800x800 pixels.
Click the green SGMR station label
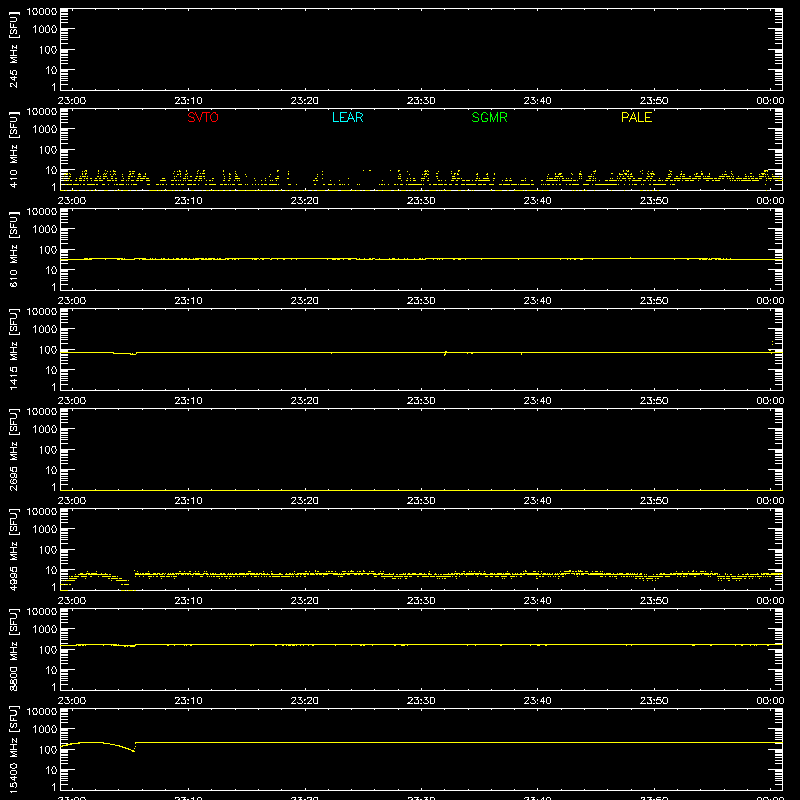click(489, 117)
